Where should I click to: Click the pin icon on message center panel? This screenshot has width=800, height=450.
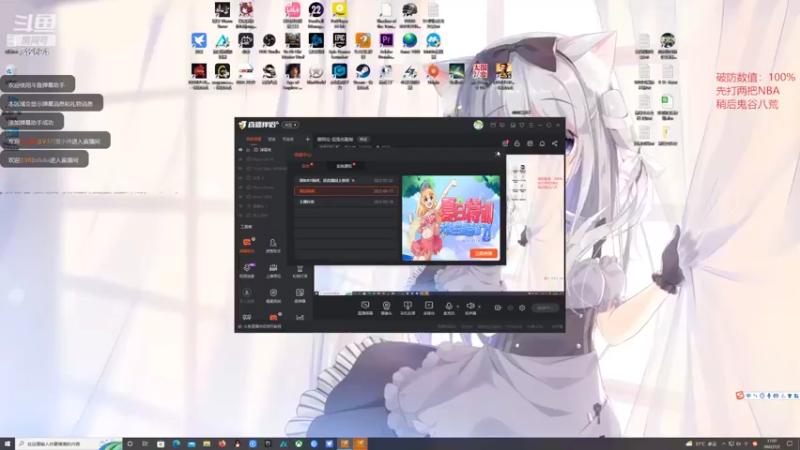(x=498, y=154)
